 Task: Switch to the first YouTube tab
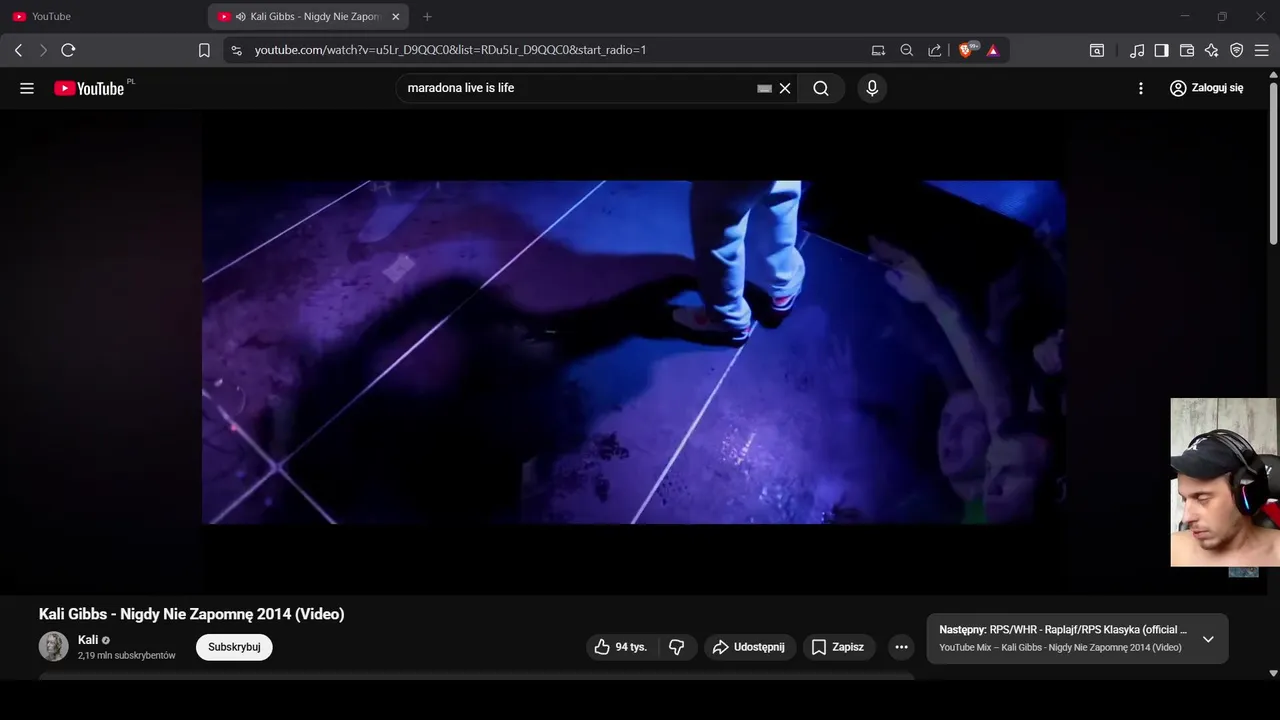[102, 17]
